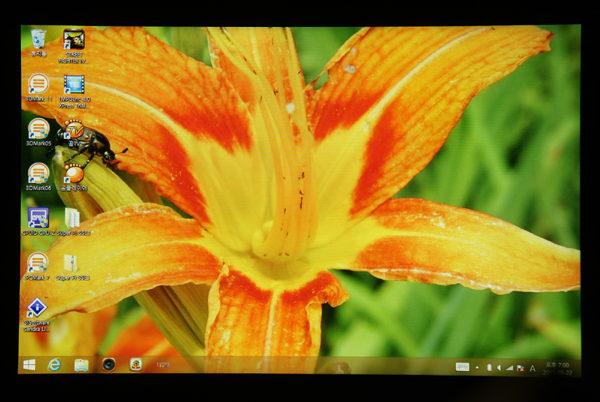This screenshot has width=600, height=402.
Task: Open the Windows Start button
Action: pos(29,365)
